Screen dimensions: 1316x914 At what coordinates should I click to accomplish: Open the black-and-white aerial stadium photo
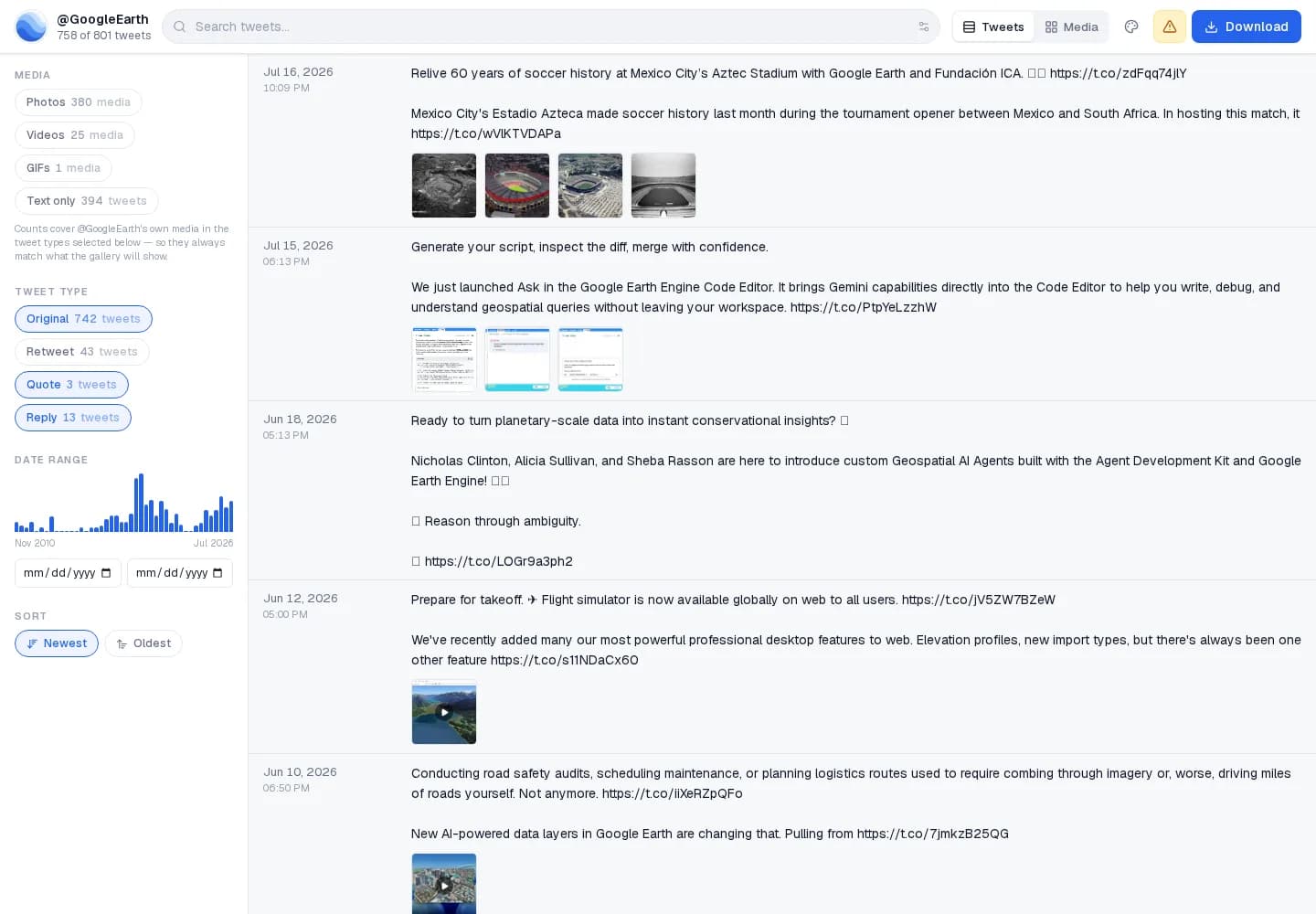point(444,186)
